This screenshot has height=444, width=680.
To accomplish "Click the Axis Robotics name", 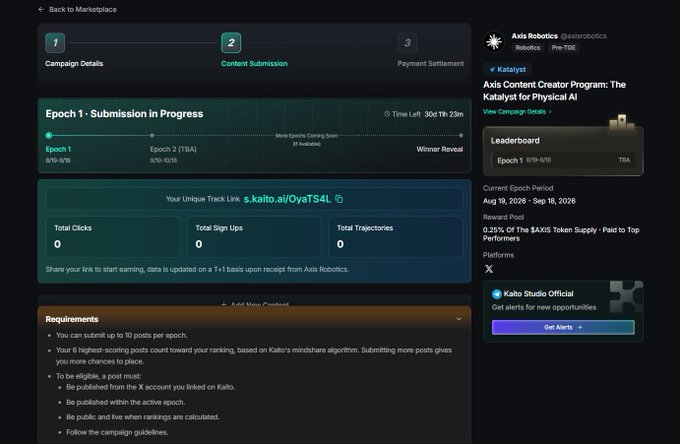I will (534, 36).
